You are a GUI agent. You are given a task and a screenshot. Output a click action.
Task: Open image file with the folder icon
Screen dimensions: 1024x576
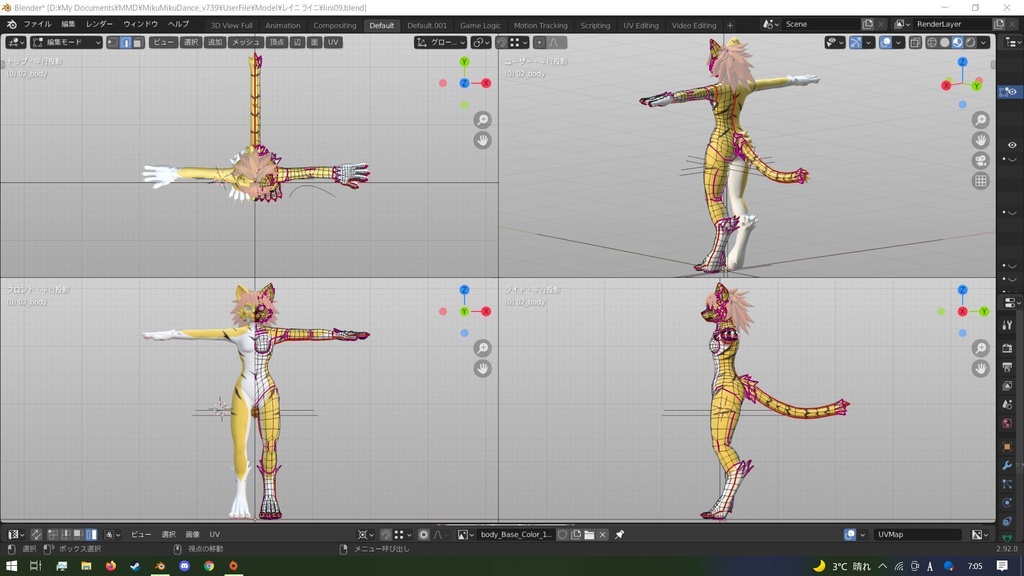pos(589,534)
